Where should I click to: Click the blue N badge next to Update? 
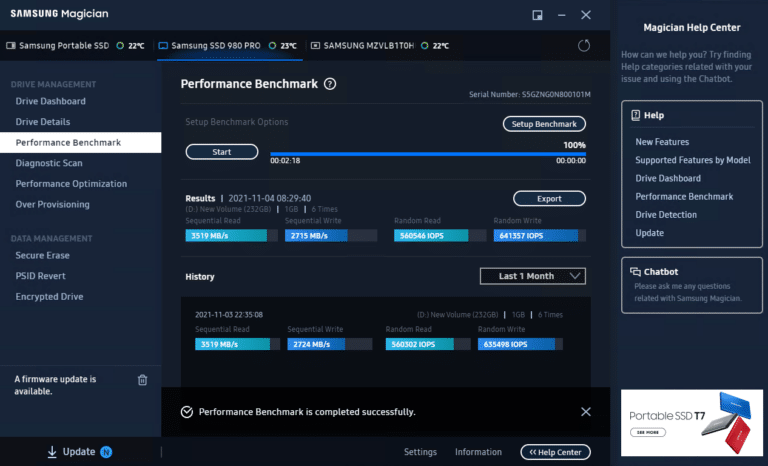106,452
